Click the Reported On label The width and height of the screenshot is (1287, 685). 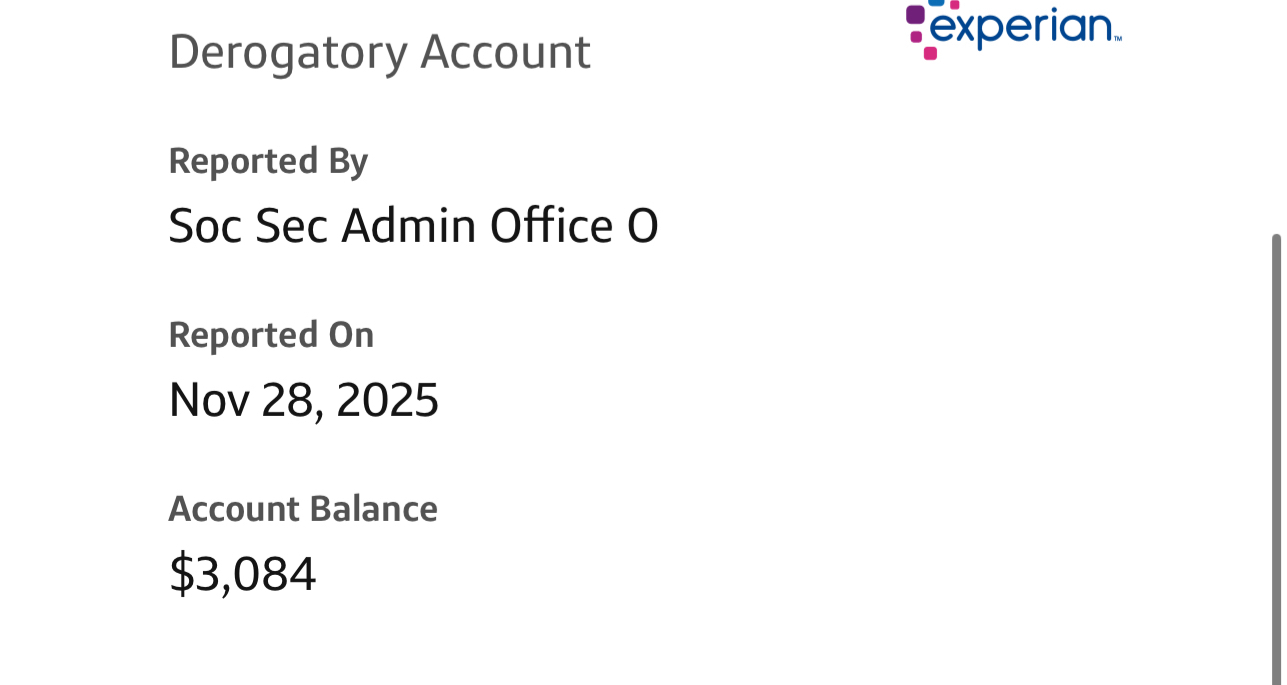click(x=271, y=335)
